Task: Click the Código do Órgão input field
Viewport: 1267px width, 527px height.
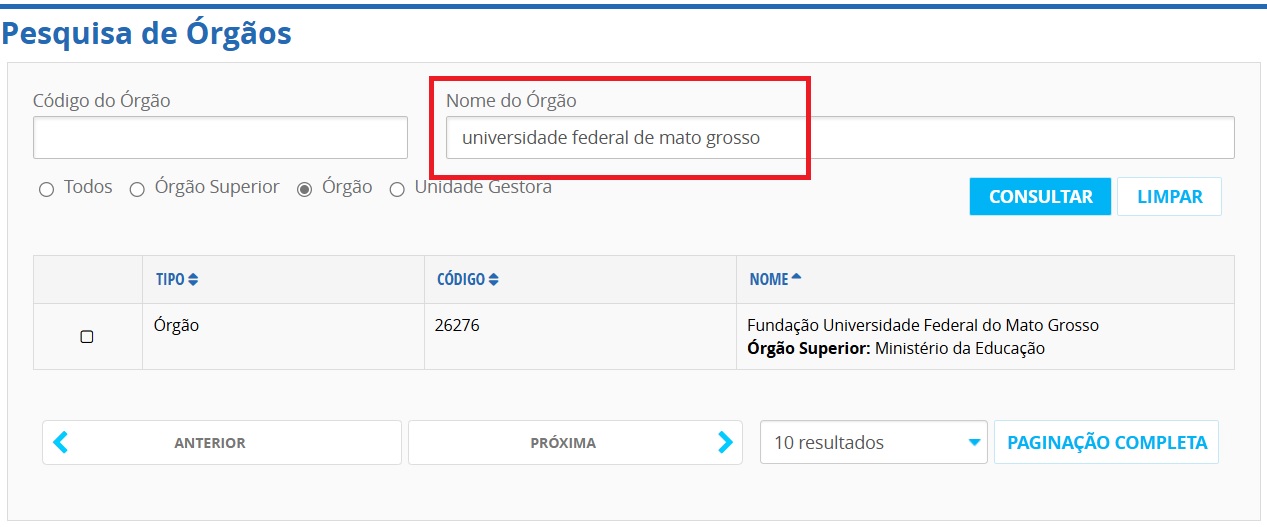Action: (220, 137)
